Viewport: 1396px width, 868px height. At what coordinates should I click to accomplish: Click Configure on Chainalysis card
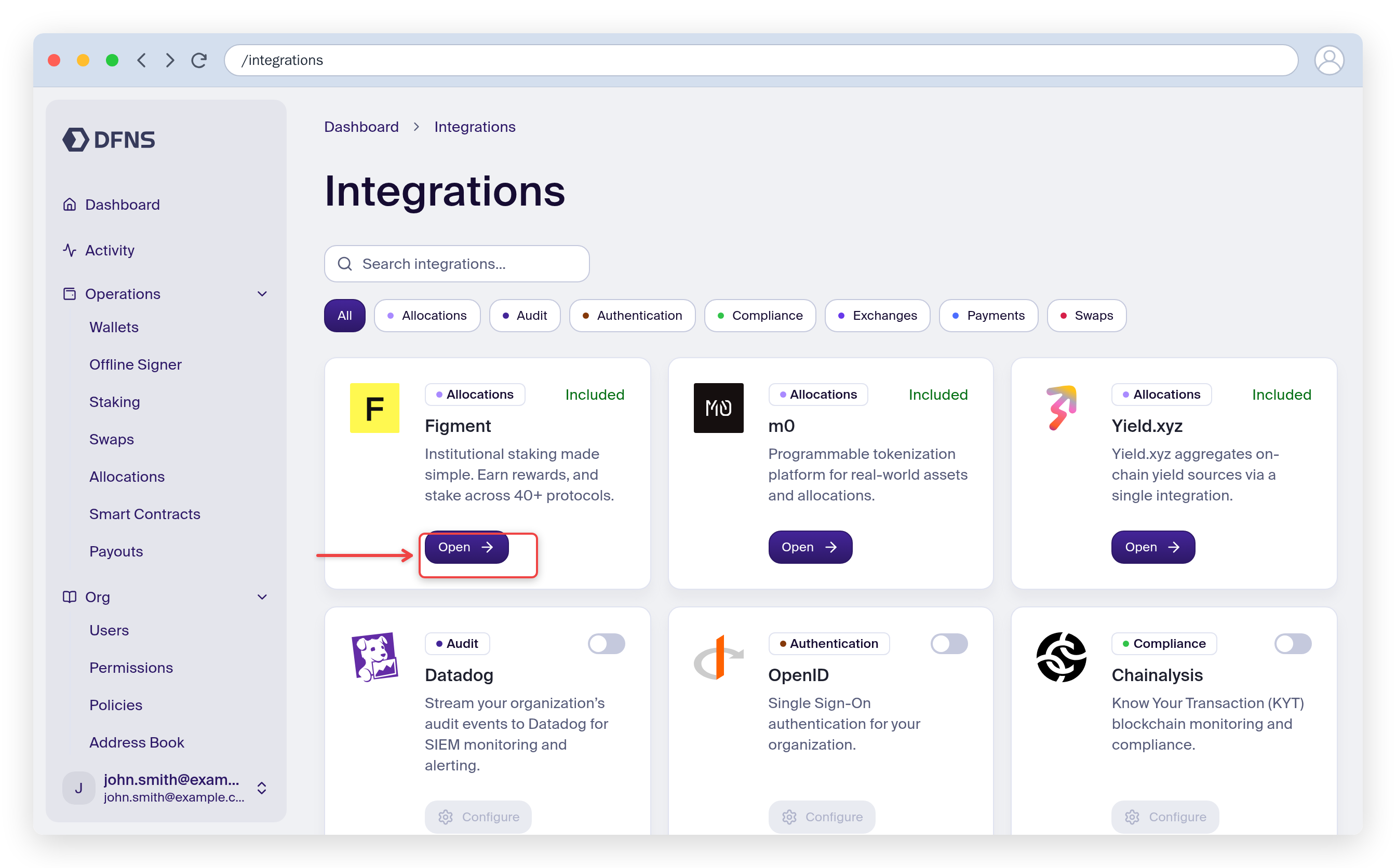1164,817
